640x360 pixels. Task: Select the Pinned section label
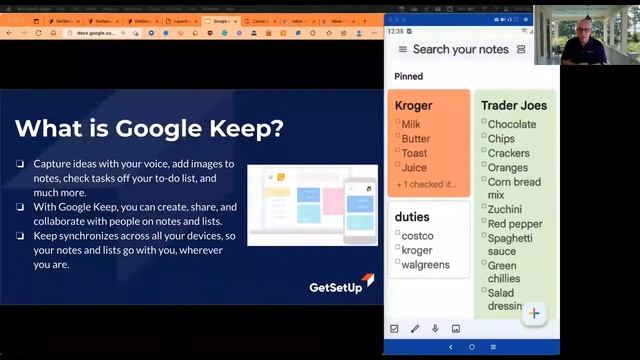[x=408, y=76]
